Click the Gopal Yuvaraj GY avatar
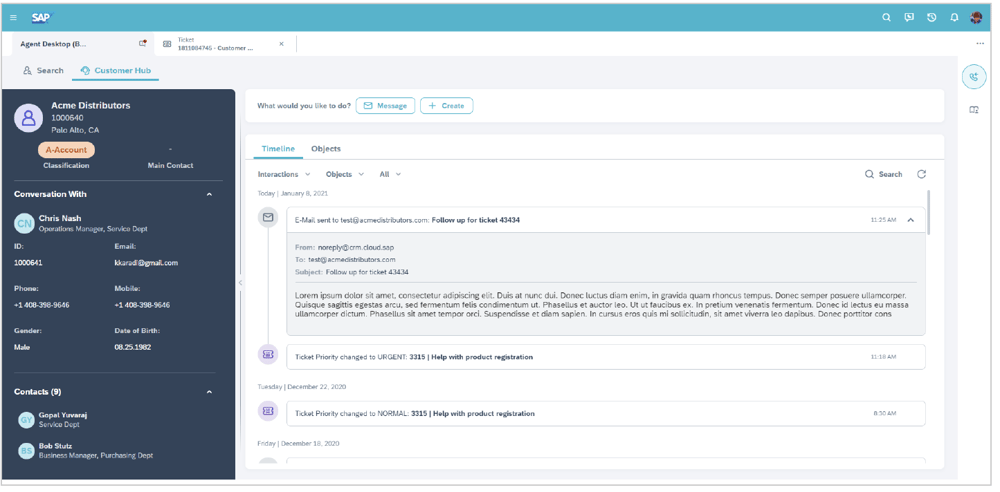Screen dimensions: 1000x492 26,419
